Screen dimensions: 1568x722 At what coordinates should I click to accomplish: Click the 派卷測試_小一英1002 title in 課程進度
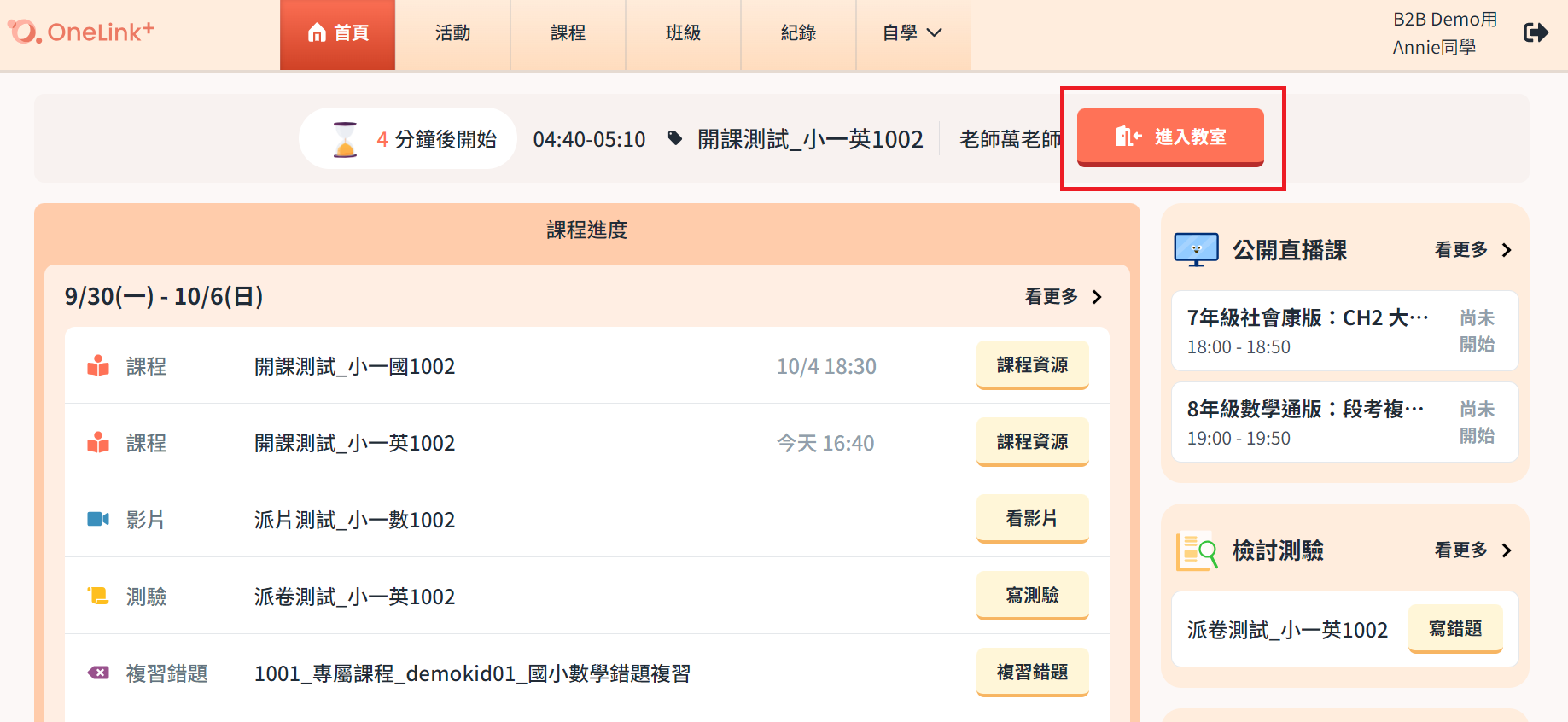355,597
